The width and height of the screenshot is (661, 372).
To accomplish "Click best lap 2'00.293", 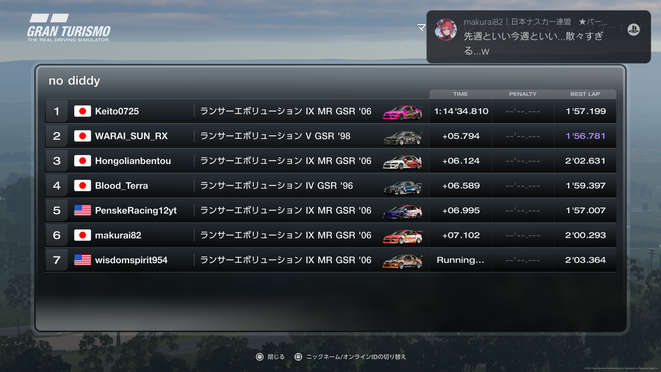I will 586,235.
